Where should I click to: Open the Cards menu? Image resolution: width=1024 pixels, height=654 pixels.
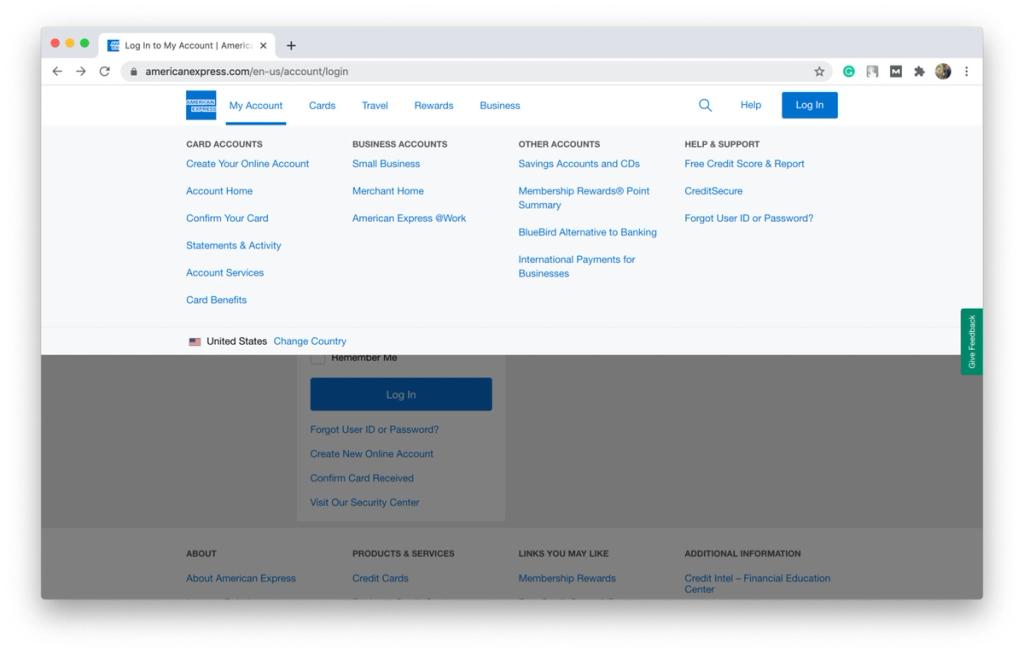[322, 106]
